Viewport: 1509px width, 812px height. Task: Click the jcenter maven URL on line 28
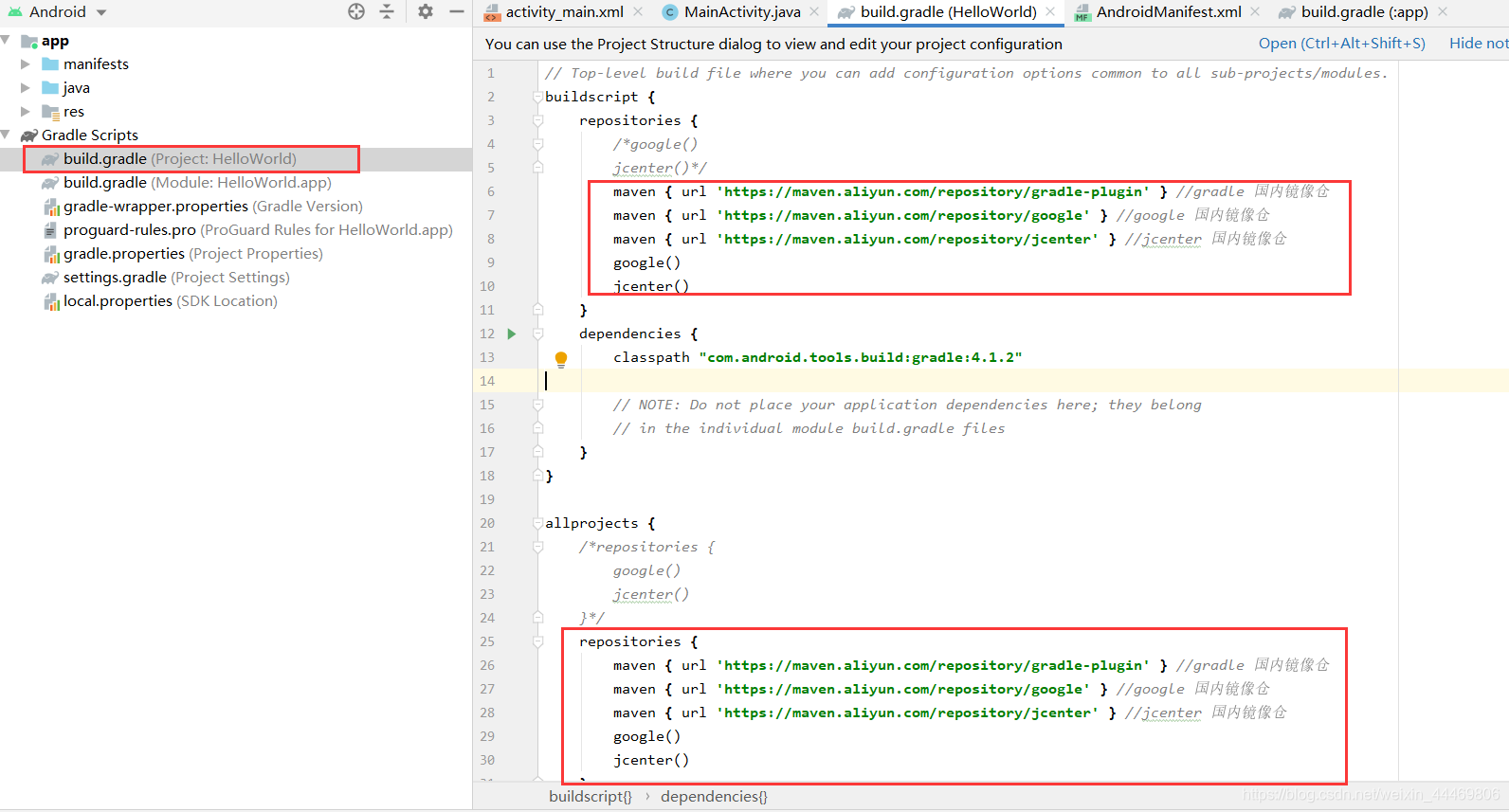(907, 713)
